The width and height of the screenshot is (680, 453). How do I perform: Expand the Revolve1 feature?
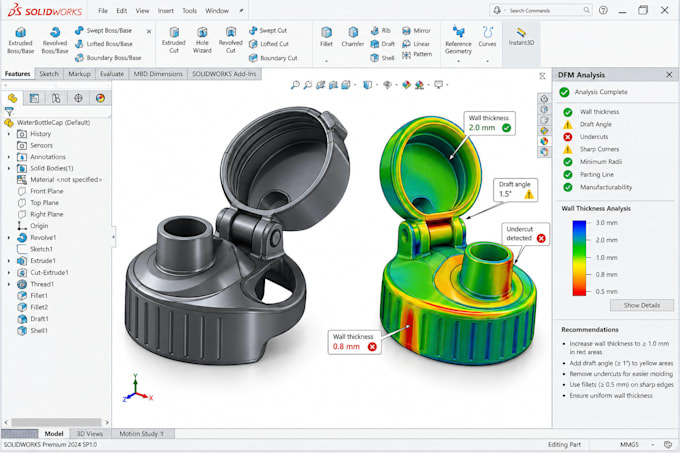pyautogui.click(x=9, y=238)
